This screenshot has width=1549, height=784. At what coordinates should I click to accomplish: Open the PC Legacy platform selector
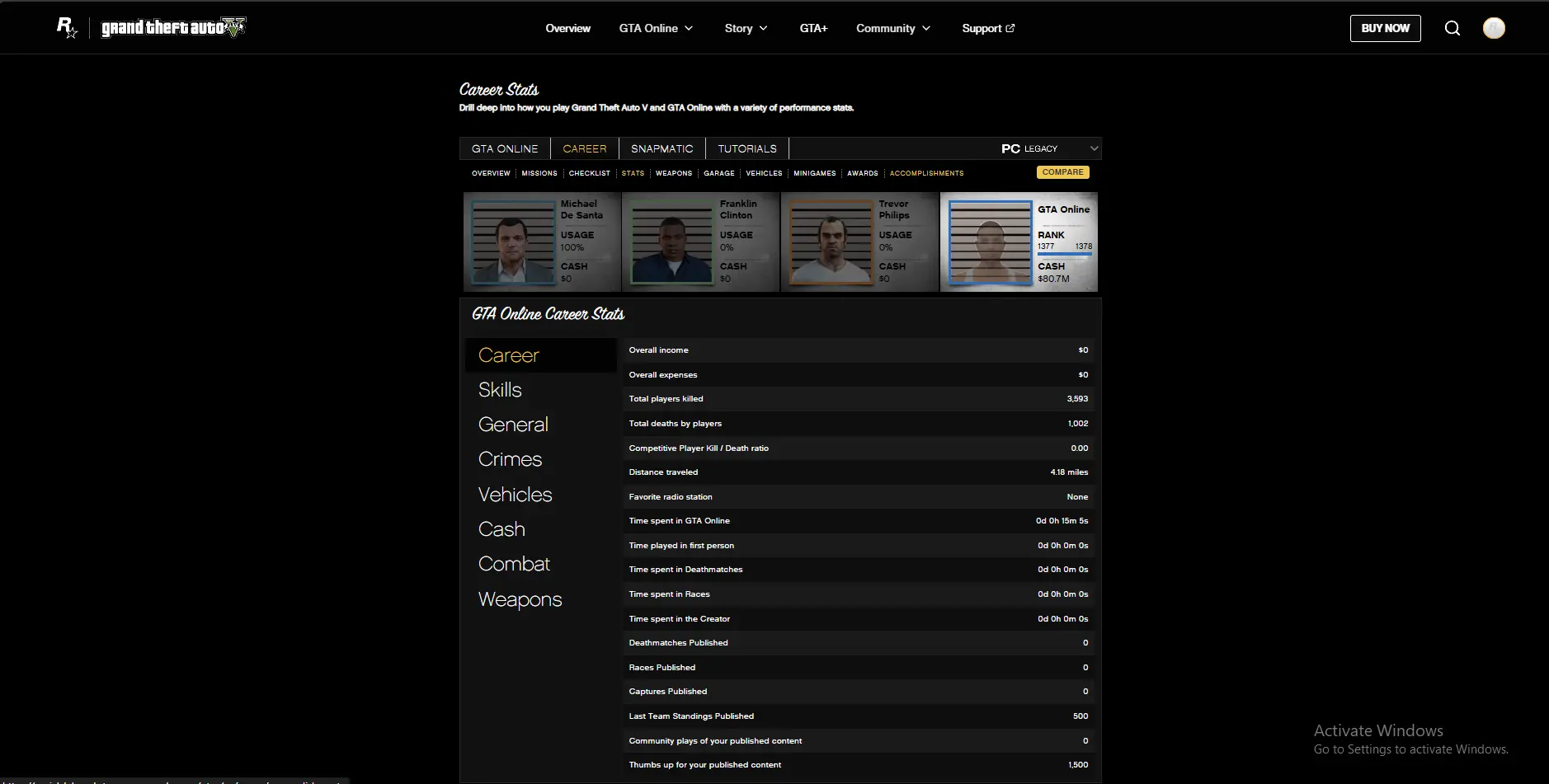(x=1049, y=148)
